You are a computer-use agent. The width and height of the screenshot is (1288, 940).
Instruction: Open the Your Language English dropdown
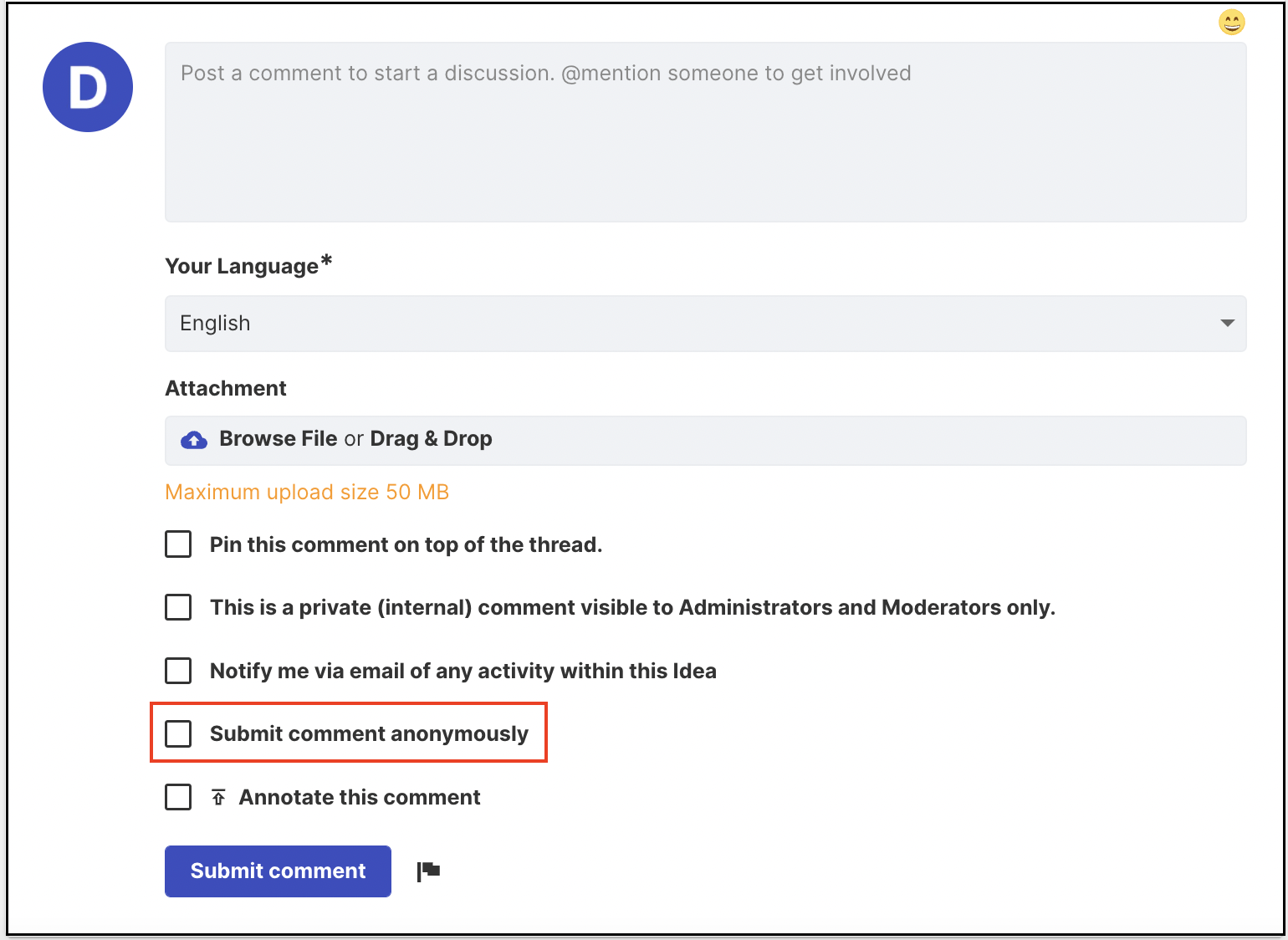pyautogui.click(x=705, y=324)
